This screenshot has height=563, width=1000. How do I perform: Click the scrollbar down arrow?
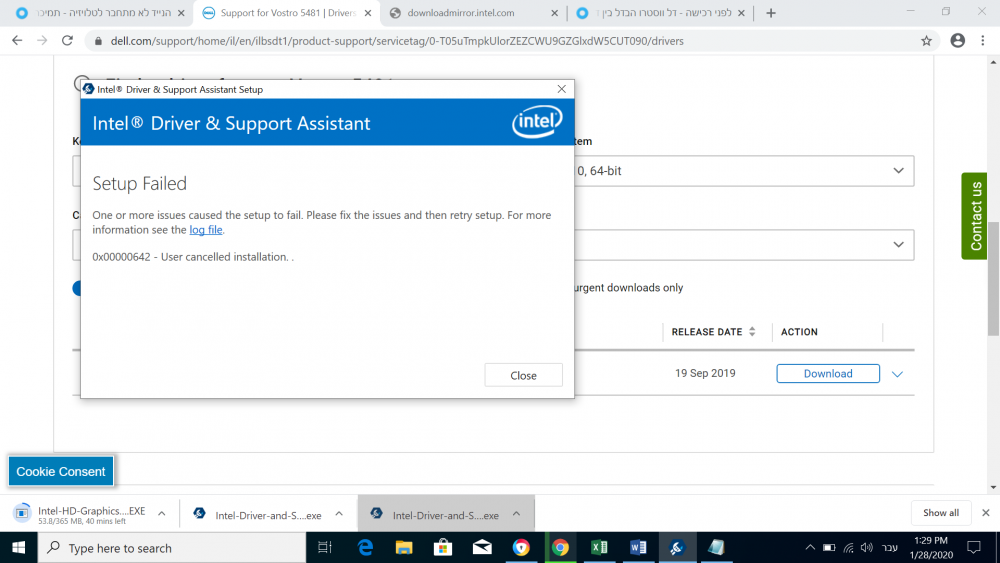993,488
